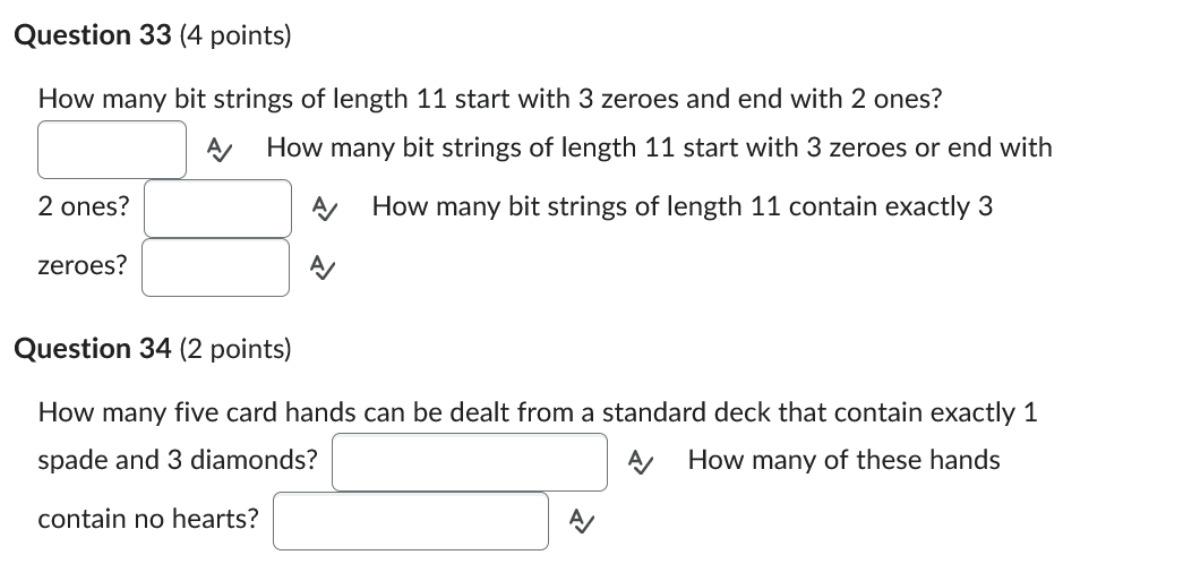1189x577 pixels.
Task: Click the empty space between the two questions
Action: (600, 315)
